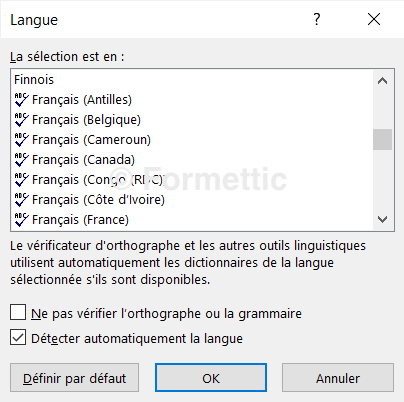The image size is (404, 402).
Task: Close the Langue dialog window
Action: tap(374, 19)
